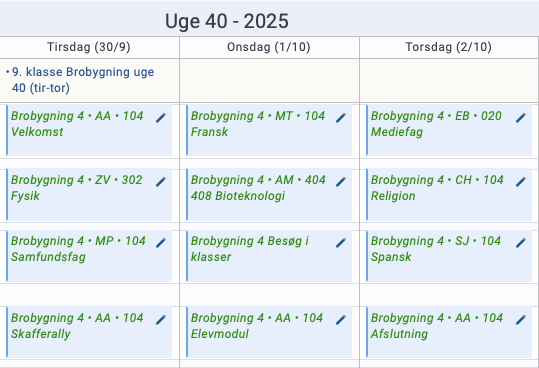Open the Velkomst lesson block
Viewport: 539px width, 368px height.
(x=89, y=130)
